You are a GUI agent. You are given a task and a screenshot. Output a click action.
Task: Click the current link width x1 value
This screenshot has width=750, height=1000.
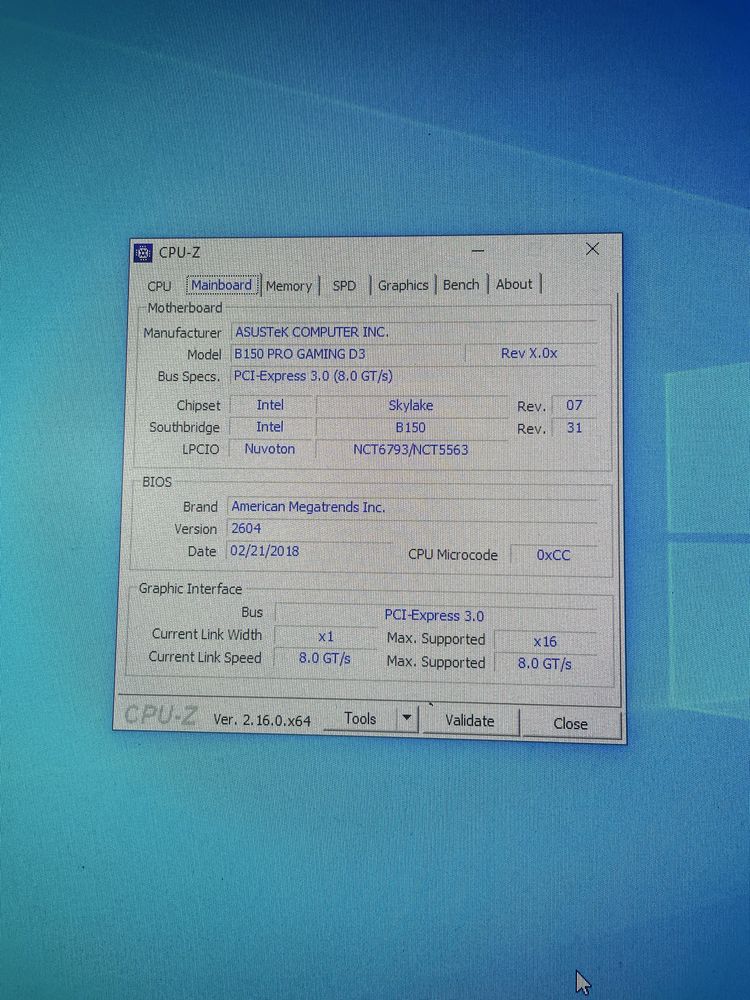coord(325,636)
